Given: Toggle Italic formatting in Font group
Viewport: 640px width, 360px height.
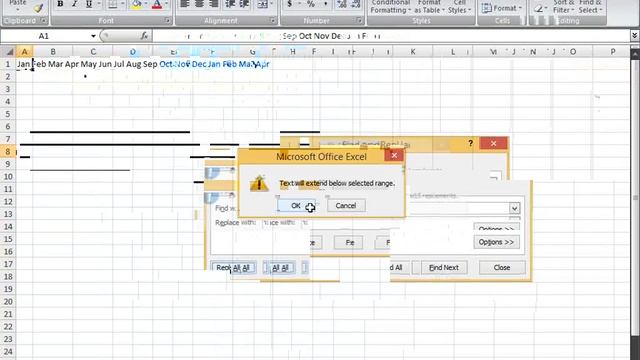Looking at the screenshot, I should (74, 4).
